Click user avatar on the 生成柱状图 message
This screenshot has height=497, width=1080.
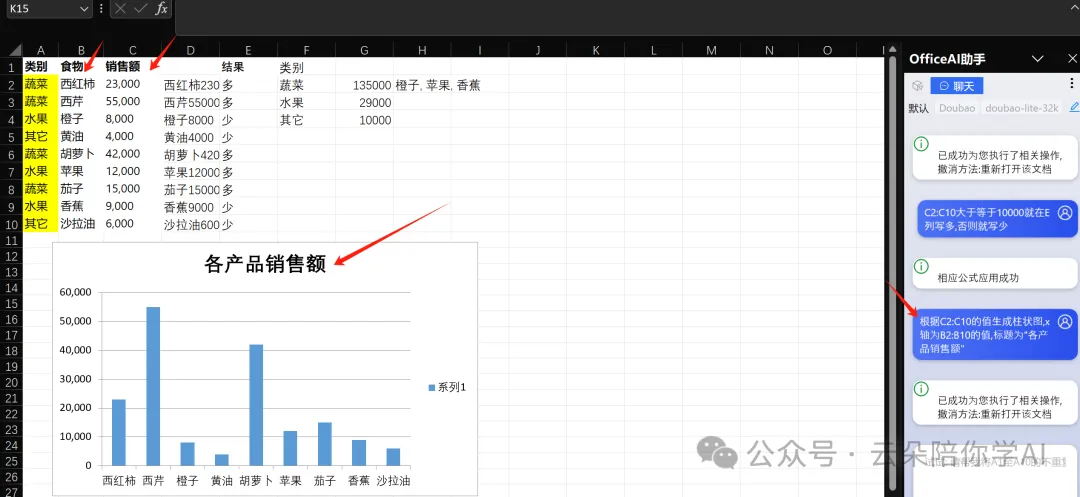[1065, 321]
